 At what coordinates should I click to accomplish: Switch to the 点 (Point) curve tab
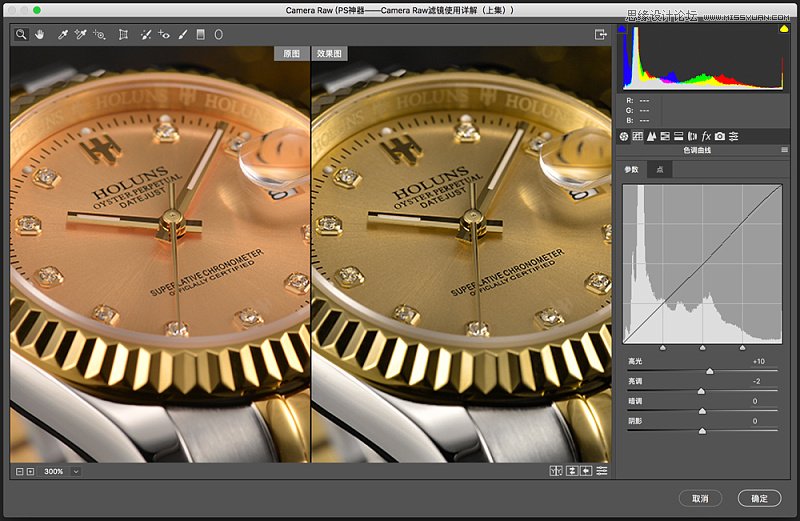point(660,170)
